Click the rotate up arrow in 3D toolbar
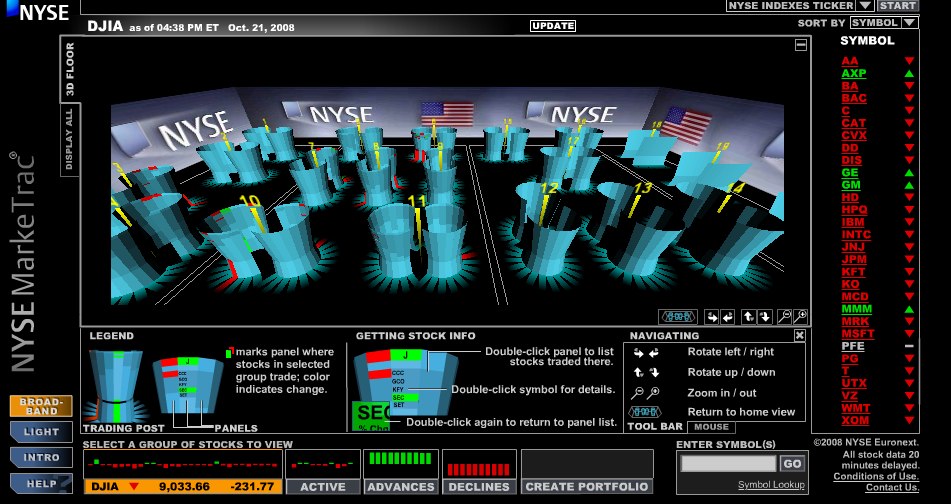Screen dimensions: 951x504 (x=748, y=317)
